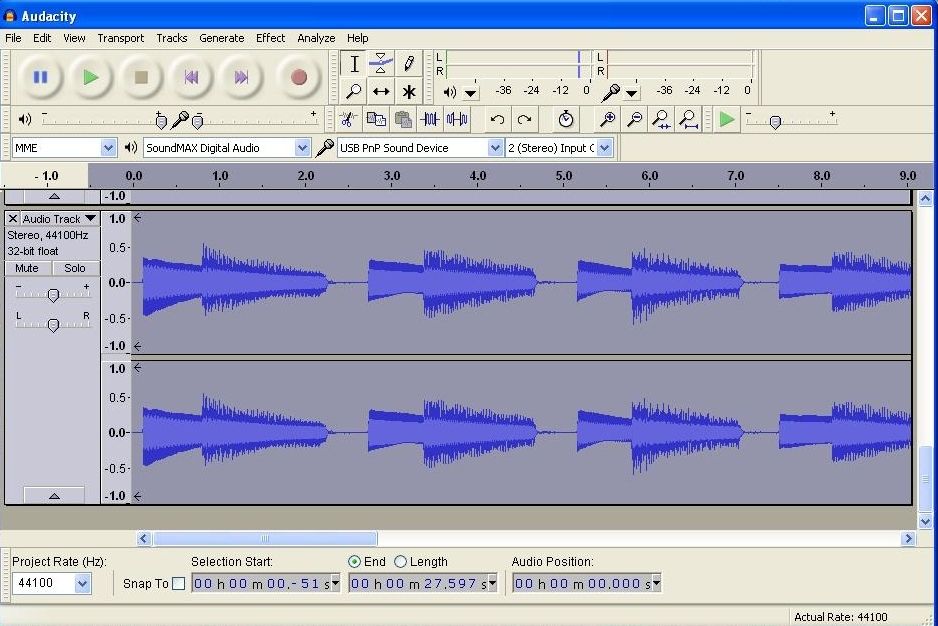Click the Fit Selection zoom icon
938x626 pixels.
[662, 120]
